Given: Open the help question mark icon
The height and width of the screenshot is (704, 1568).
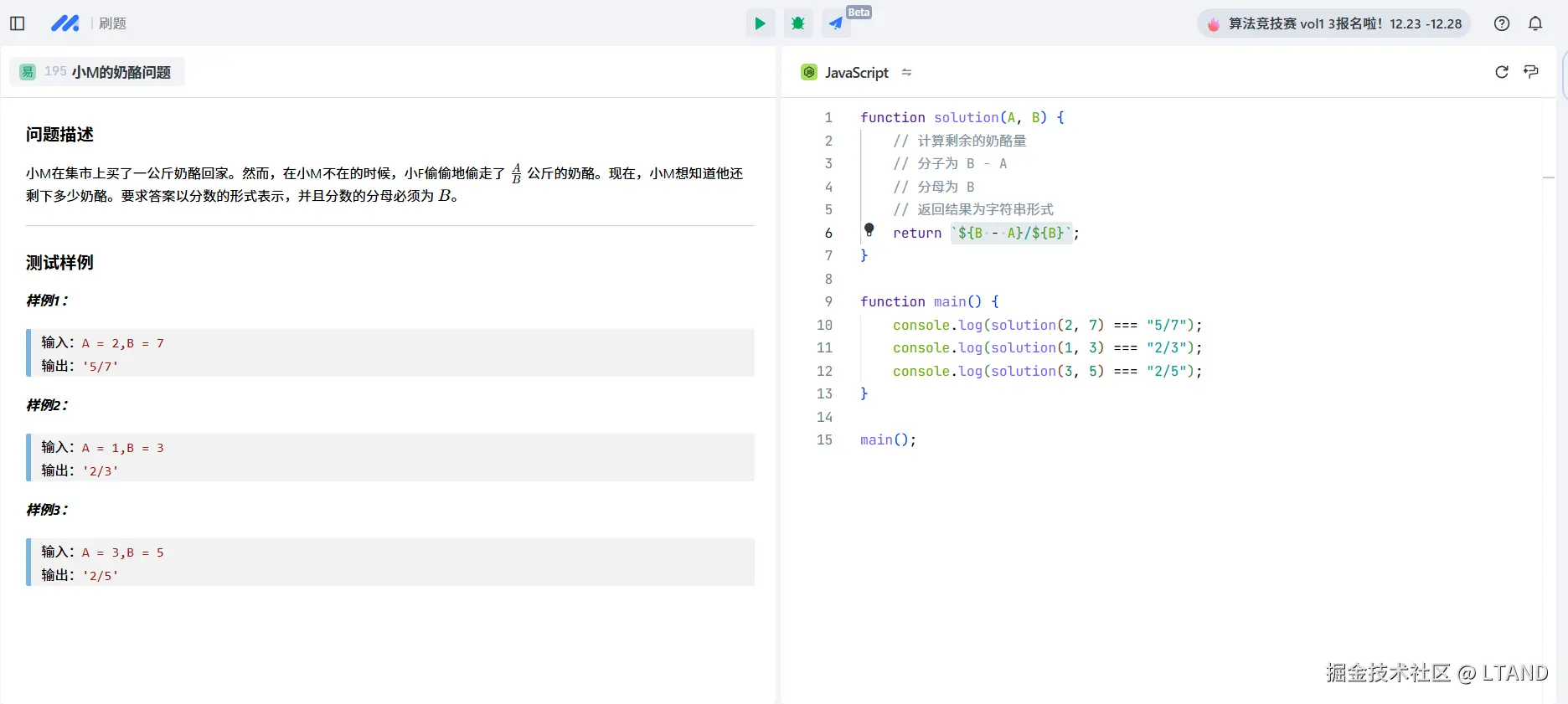Looking at the screenshot, I should coord(1502,23).
